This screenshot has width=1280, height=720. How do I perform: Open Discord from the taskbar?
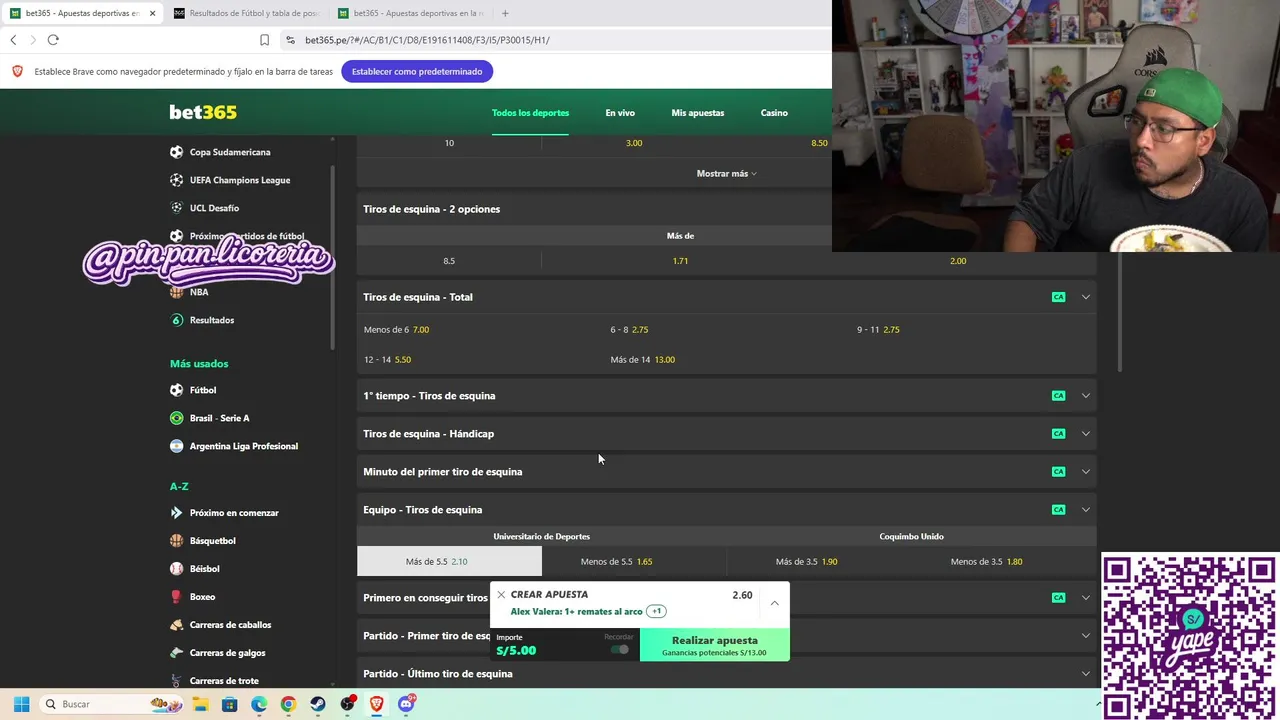(x=406, y=704)
